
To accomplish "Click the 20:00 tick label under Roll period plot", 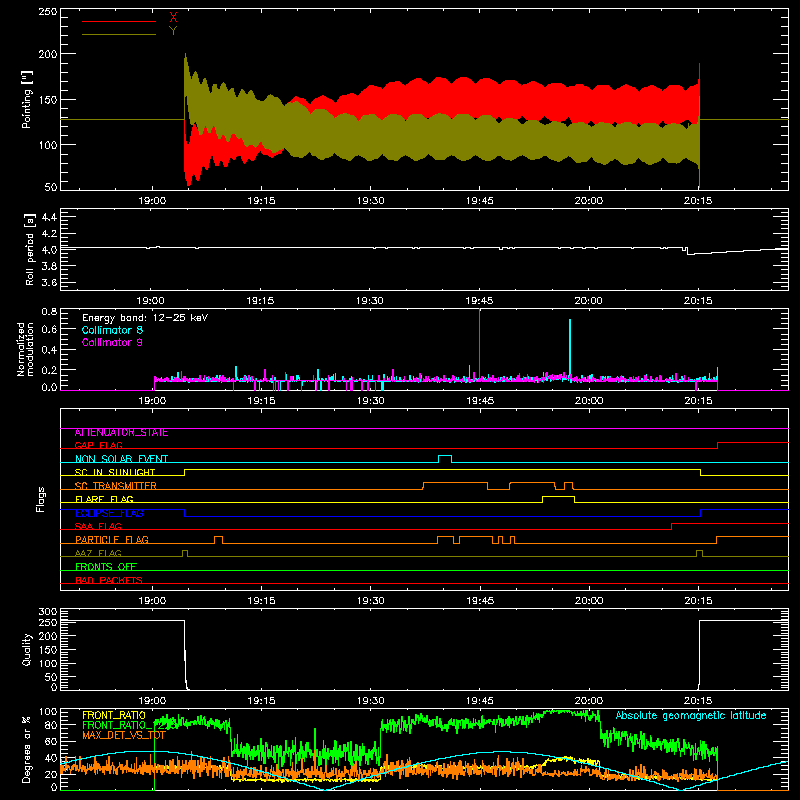I will (588, 301).
